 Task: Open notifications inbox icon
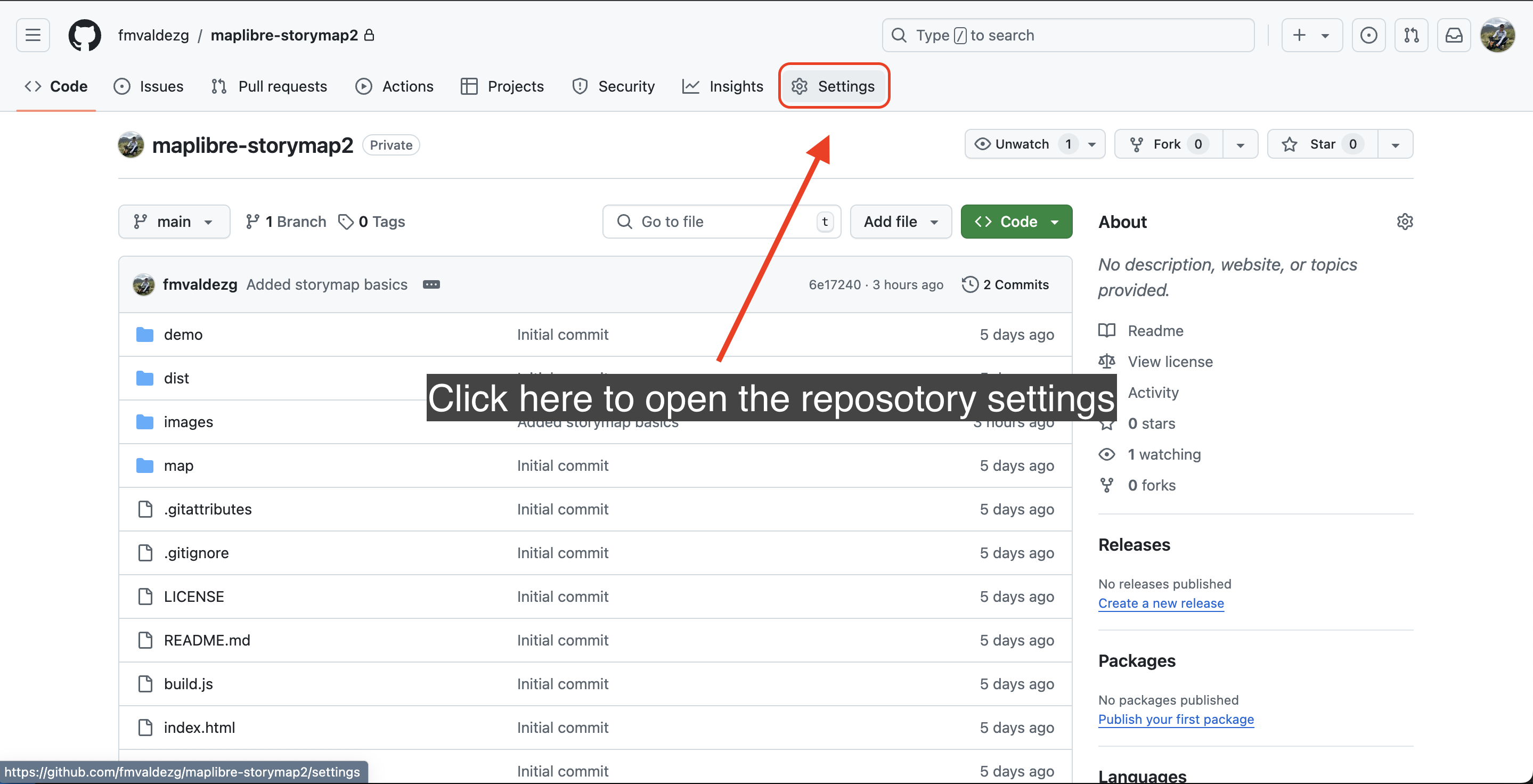(1454, 35)
